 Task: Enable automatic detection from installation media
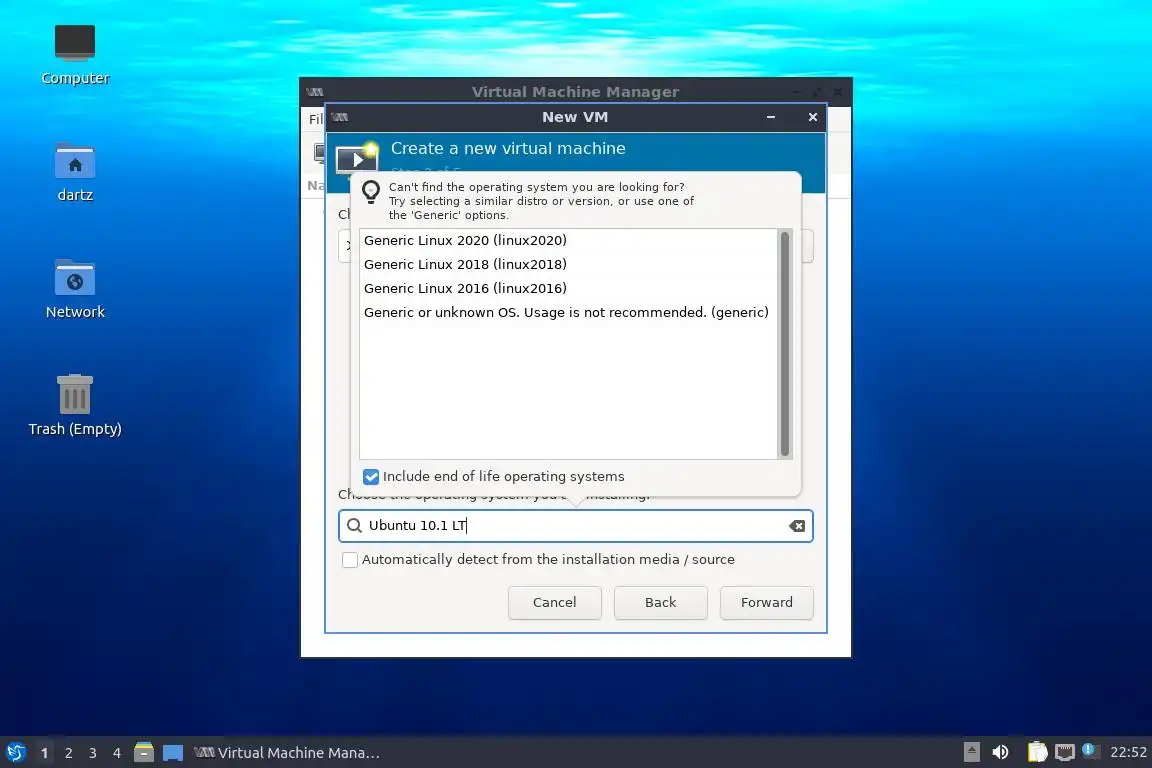(350, 560)
